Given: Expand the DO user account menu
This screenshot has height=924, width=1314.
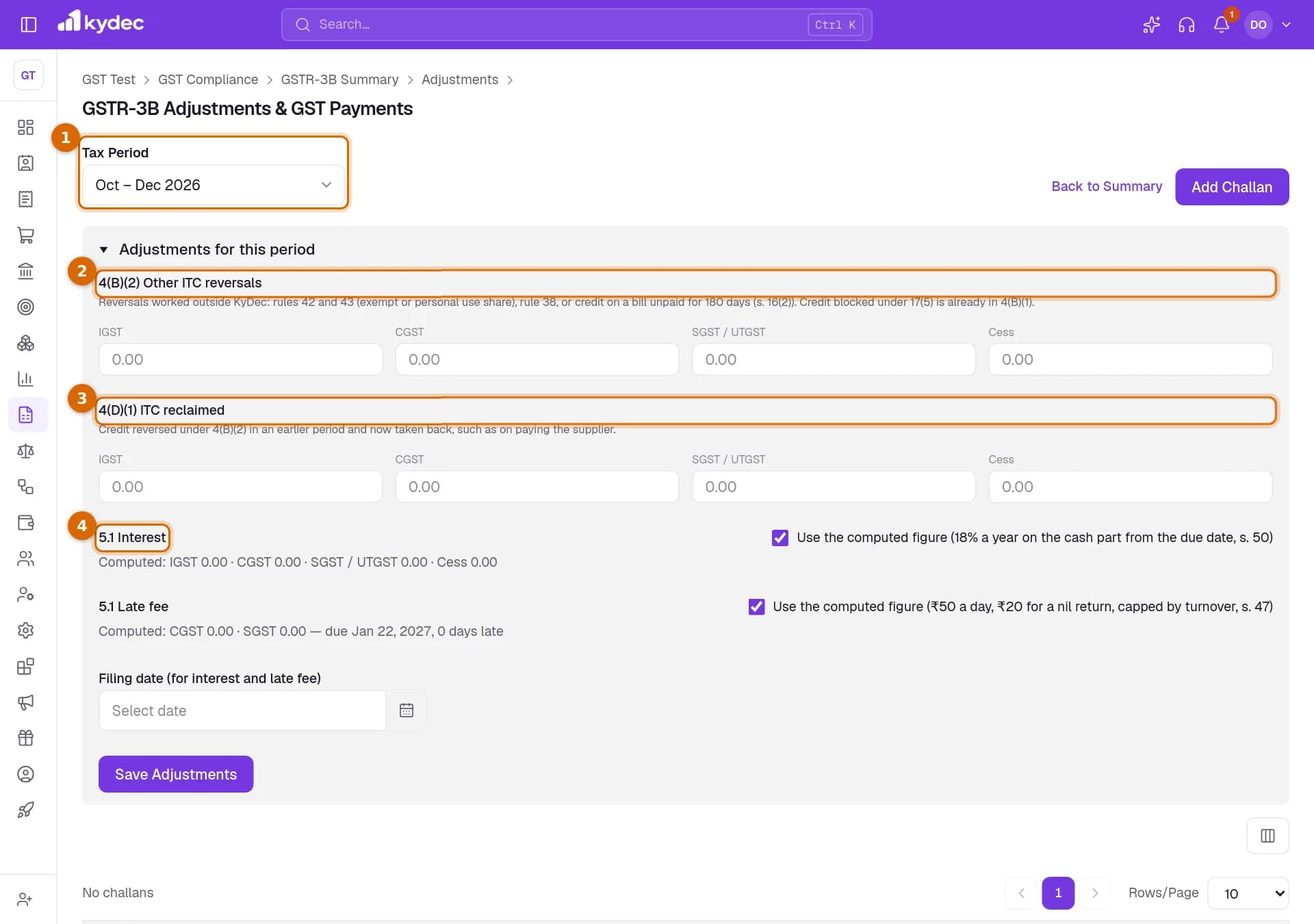Looking at the screenshot, I should tap(1268, 25).
